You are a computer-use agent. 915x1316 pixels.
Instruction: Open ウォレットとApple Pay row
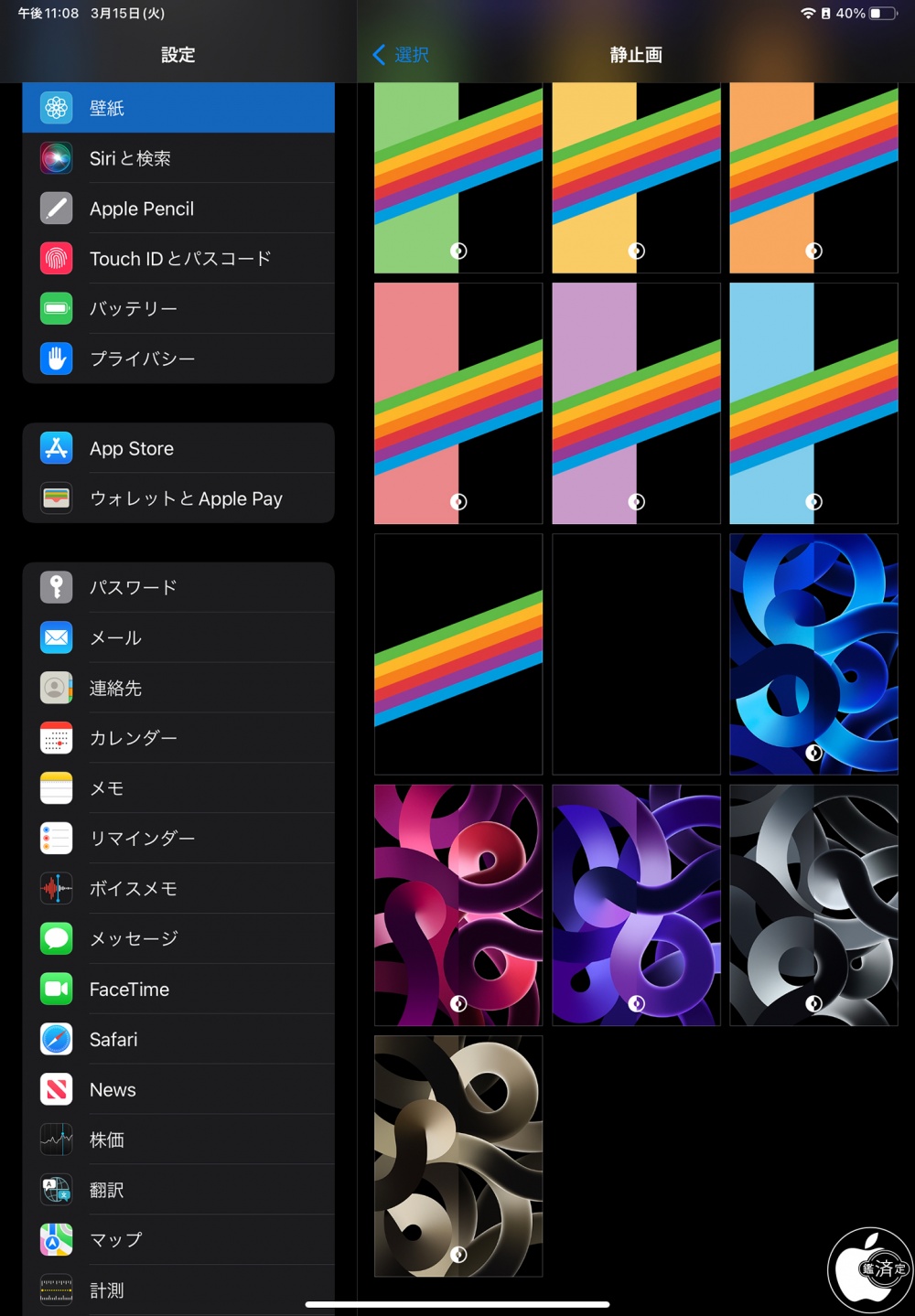pos(178,498)
